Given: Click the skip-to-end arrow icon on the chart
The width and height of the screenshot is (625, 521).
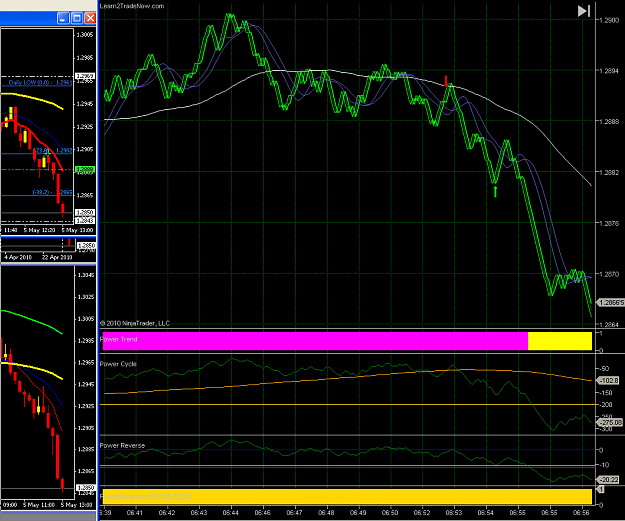Looking at the screenshot, I should (584, 11).
